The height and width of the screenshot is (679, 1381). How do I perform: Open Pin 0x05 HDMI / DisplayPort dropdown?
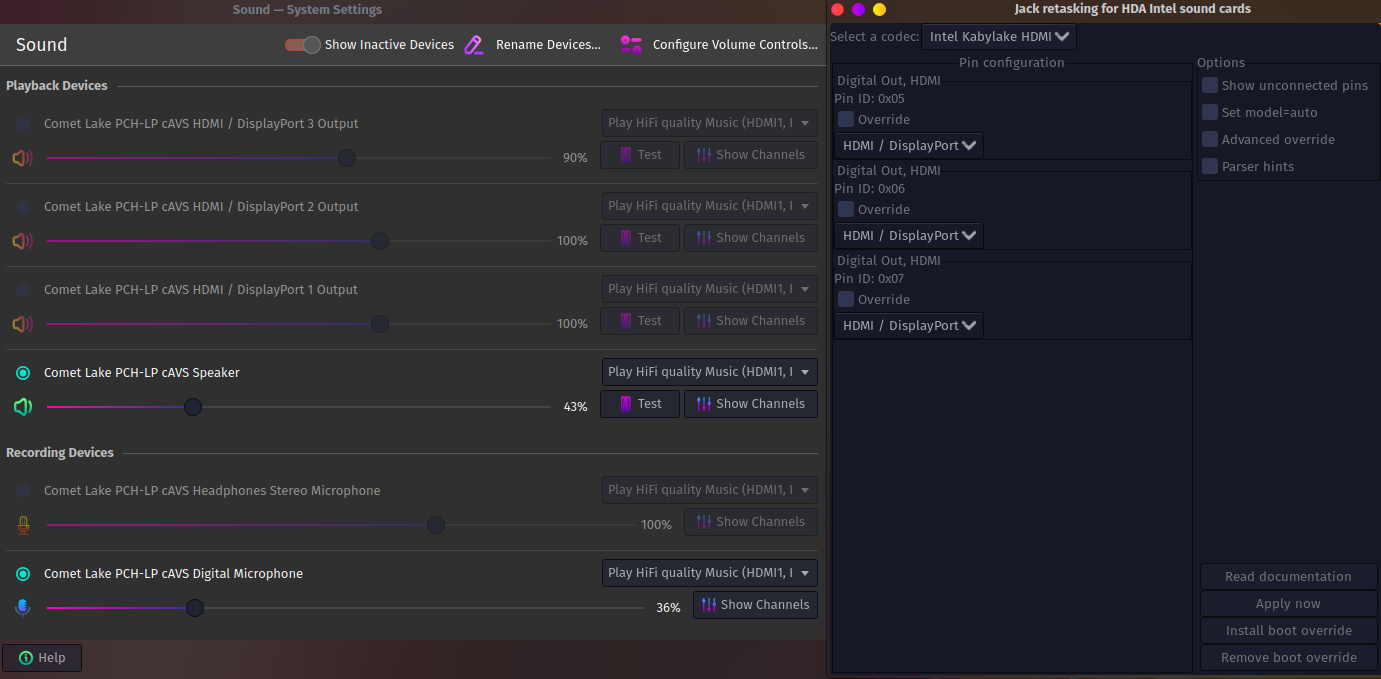pyautogui.click(x=909, y=146)
